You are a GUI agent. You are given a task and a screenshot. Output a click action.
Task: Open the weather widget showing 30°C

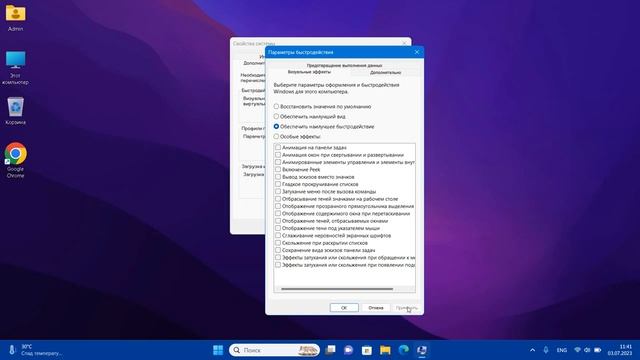point(35,350)
